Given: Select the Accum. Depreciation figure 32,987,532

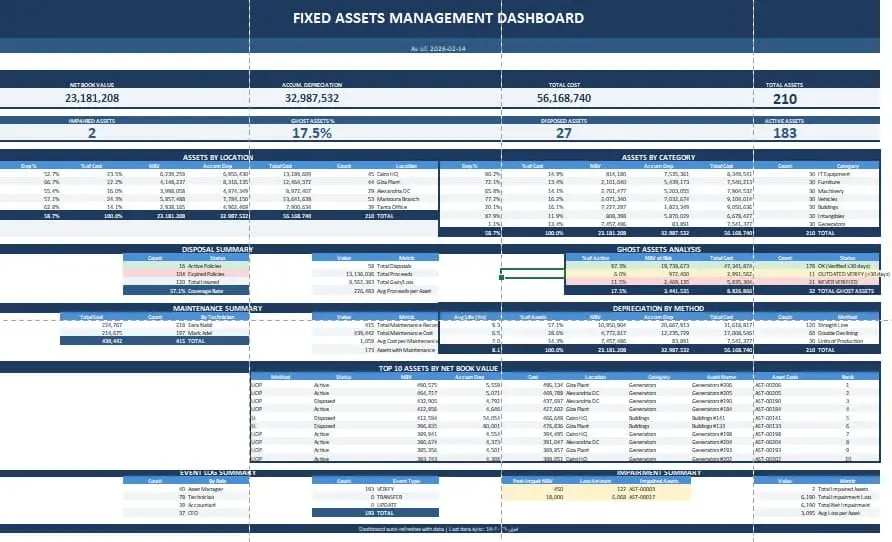Looking at the screenshot, I should [x=312, y=98].
